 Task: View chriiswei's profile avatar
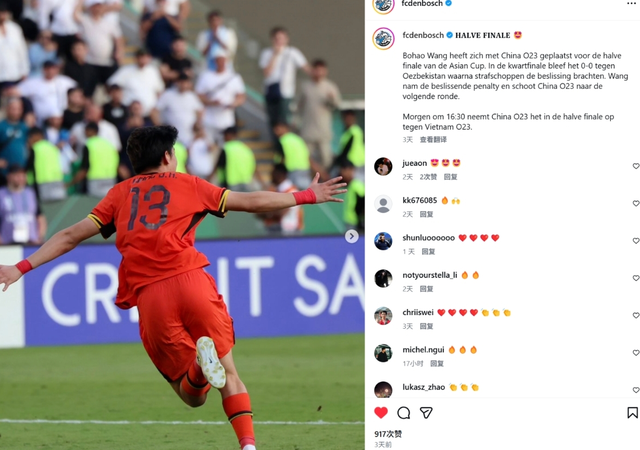click(x=383, y=316)
